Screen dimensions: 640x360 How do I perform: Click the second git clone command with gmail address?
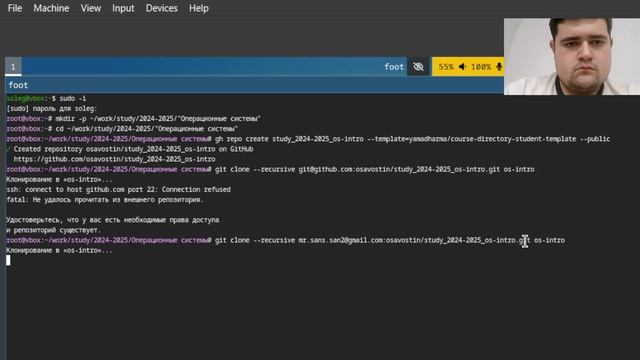point(286,240)
